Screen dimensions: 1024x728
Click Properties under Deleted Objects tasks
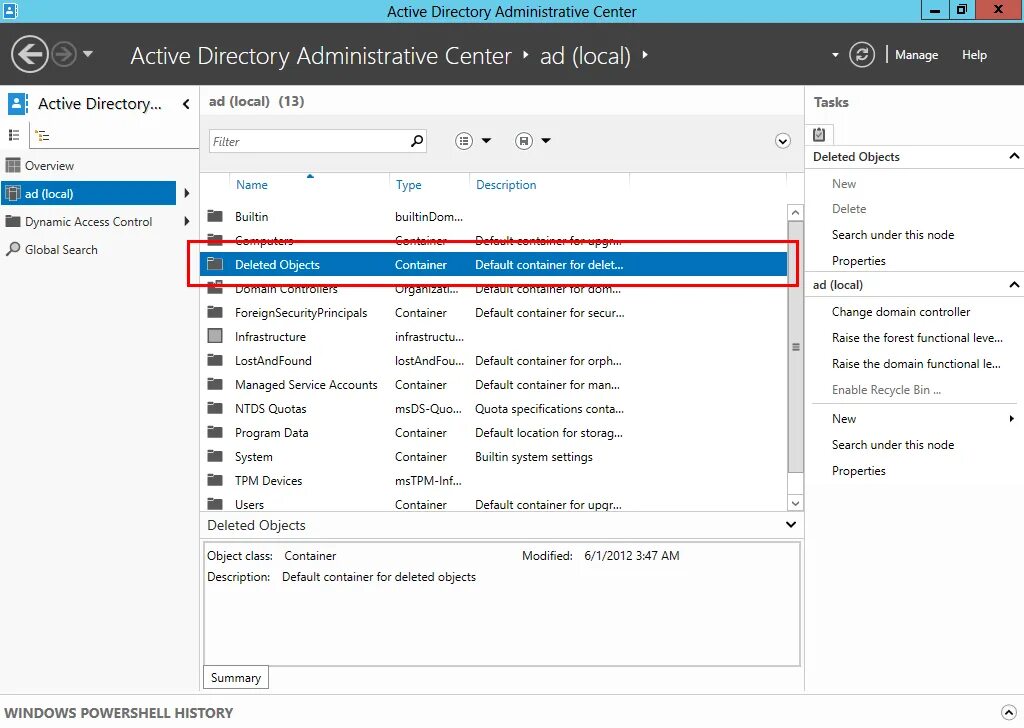859,261
